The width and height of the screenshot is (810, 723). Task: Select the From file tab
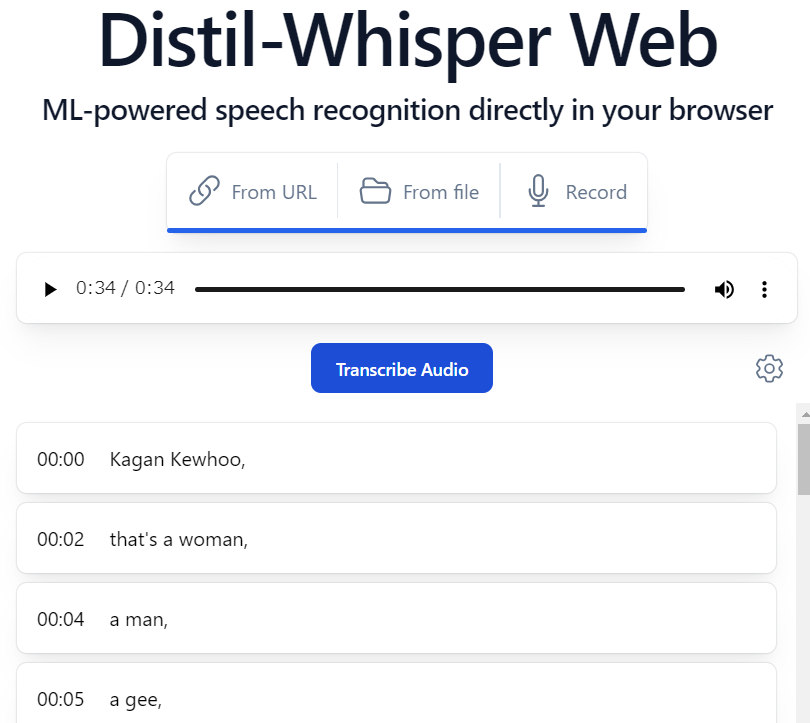point(419,192)
